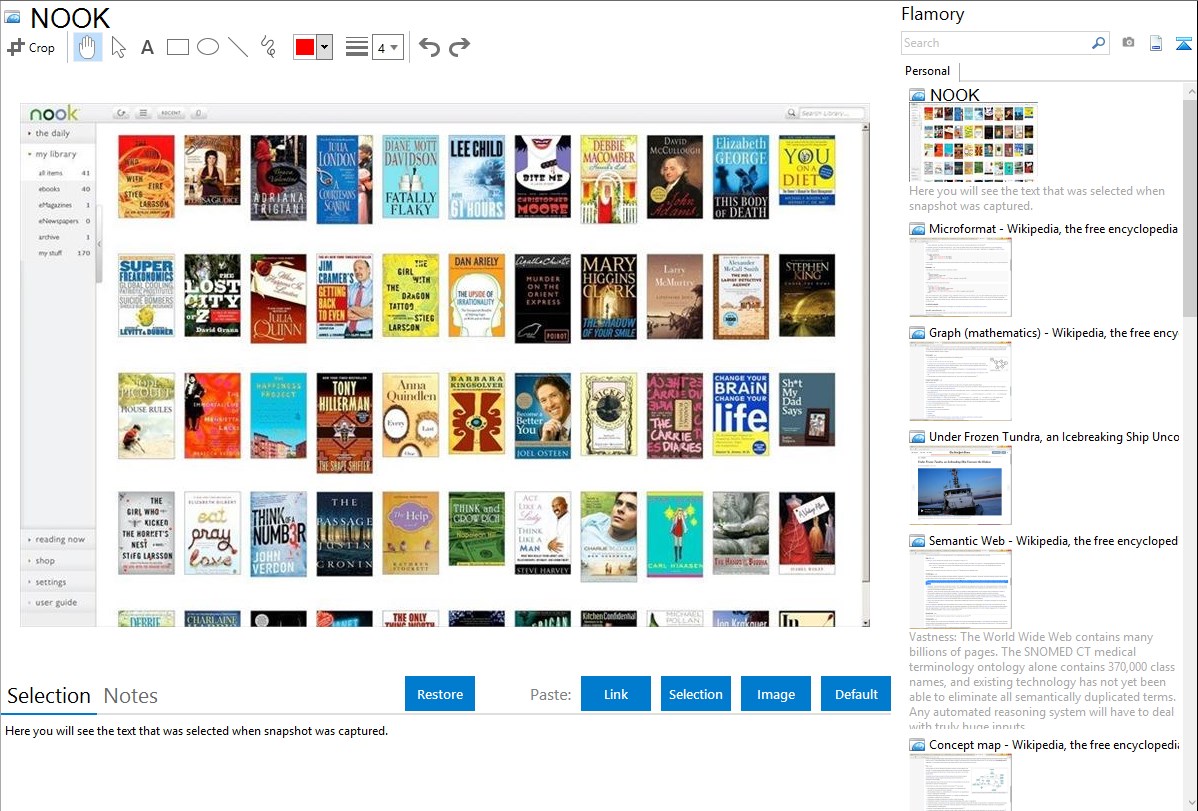Viewport: 1198px width, 811px height.
Task: Click the paste Selection button
Action: pyautogui.click(x=696, y=694)
